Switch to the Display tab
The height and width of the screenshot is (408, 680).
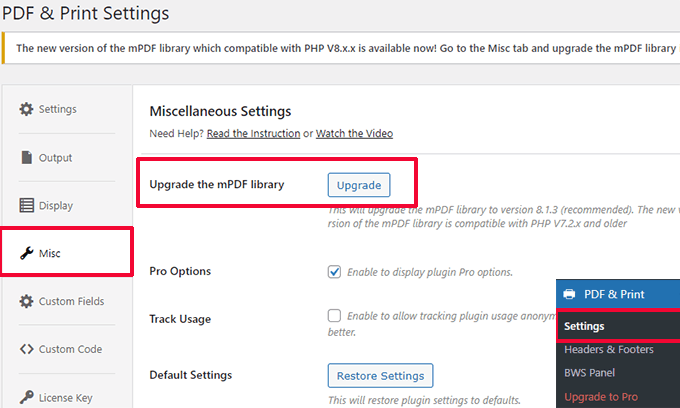[56, 205]
